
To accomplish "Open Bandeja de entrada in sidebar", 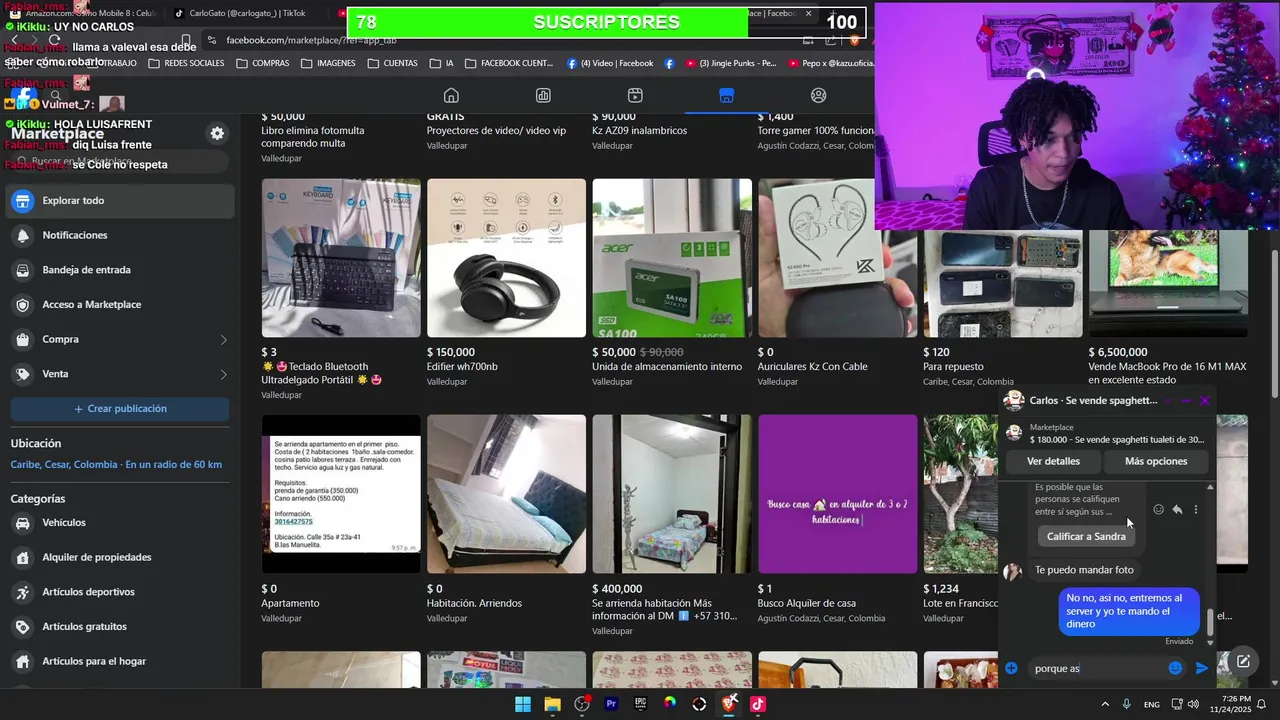I will [x=120, y=270].
